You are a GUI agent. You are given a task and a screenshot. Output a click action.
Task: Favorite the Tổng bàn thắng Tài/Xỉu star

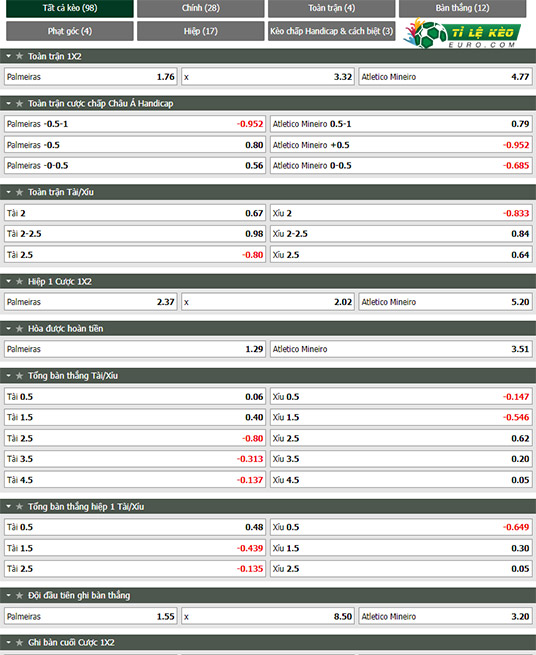click(x=19, y=376)
